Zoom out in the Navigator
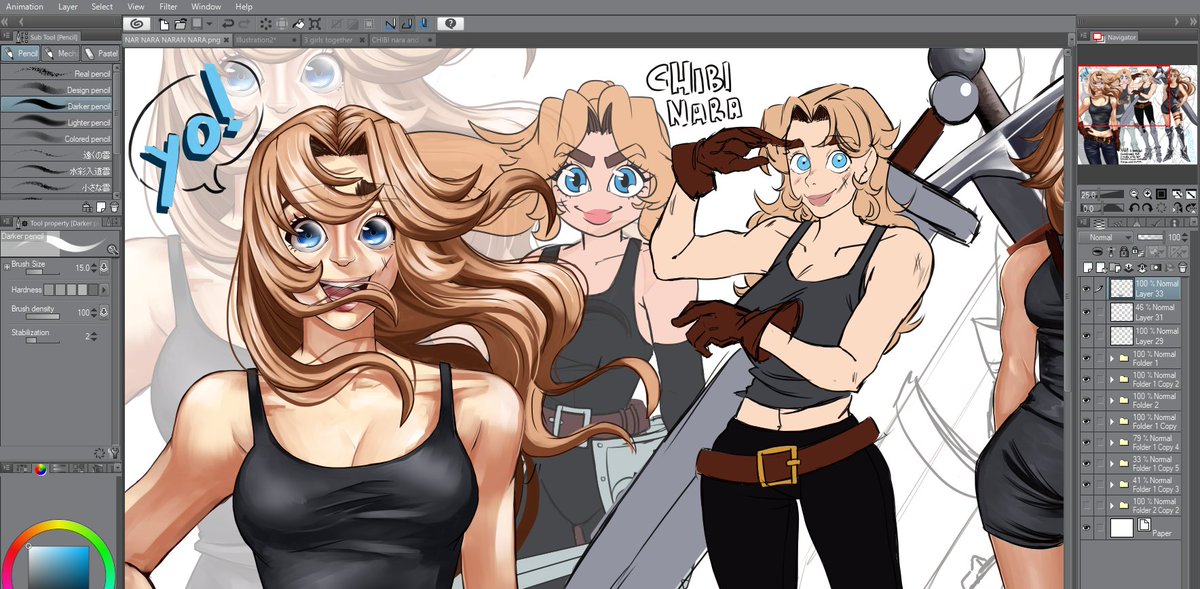This screenshot has height=589, width=1200. [x=1134, y=194]
